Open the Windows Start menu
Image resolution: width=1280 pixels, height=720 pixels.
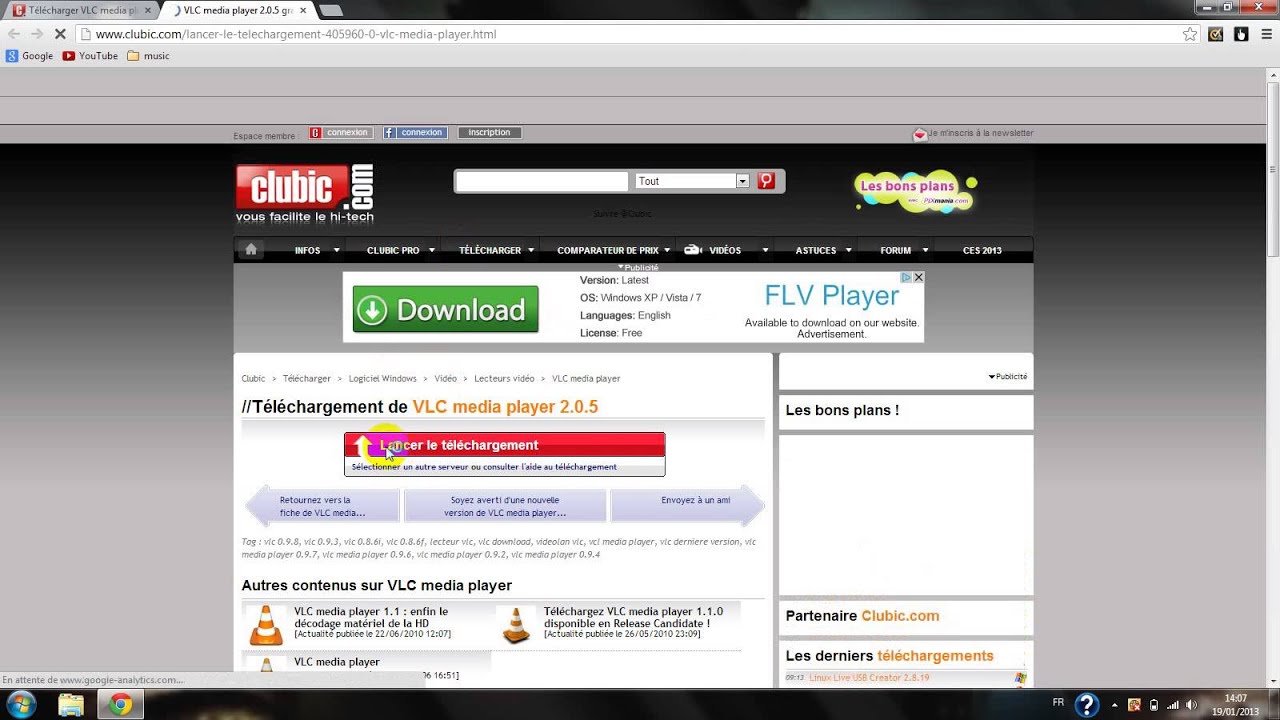[21, 705]
